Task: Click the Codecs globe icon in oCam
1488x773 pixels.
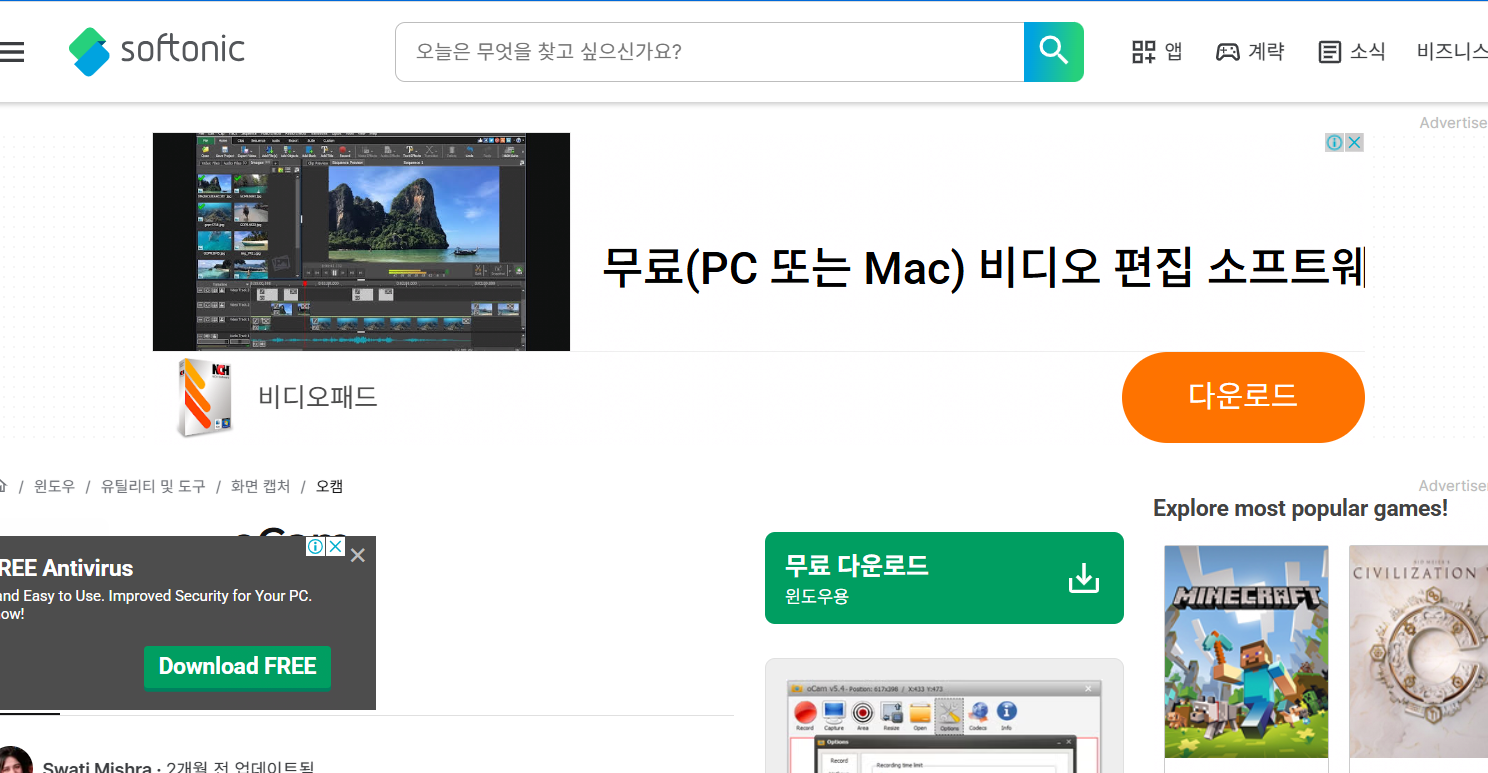Action: click(x=980, y=712)
